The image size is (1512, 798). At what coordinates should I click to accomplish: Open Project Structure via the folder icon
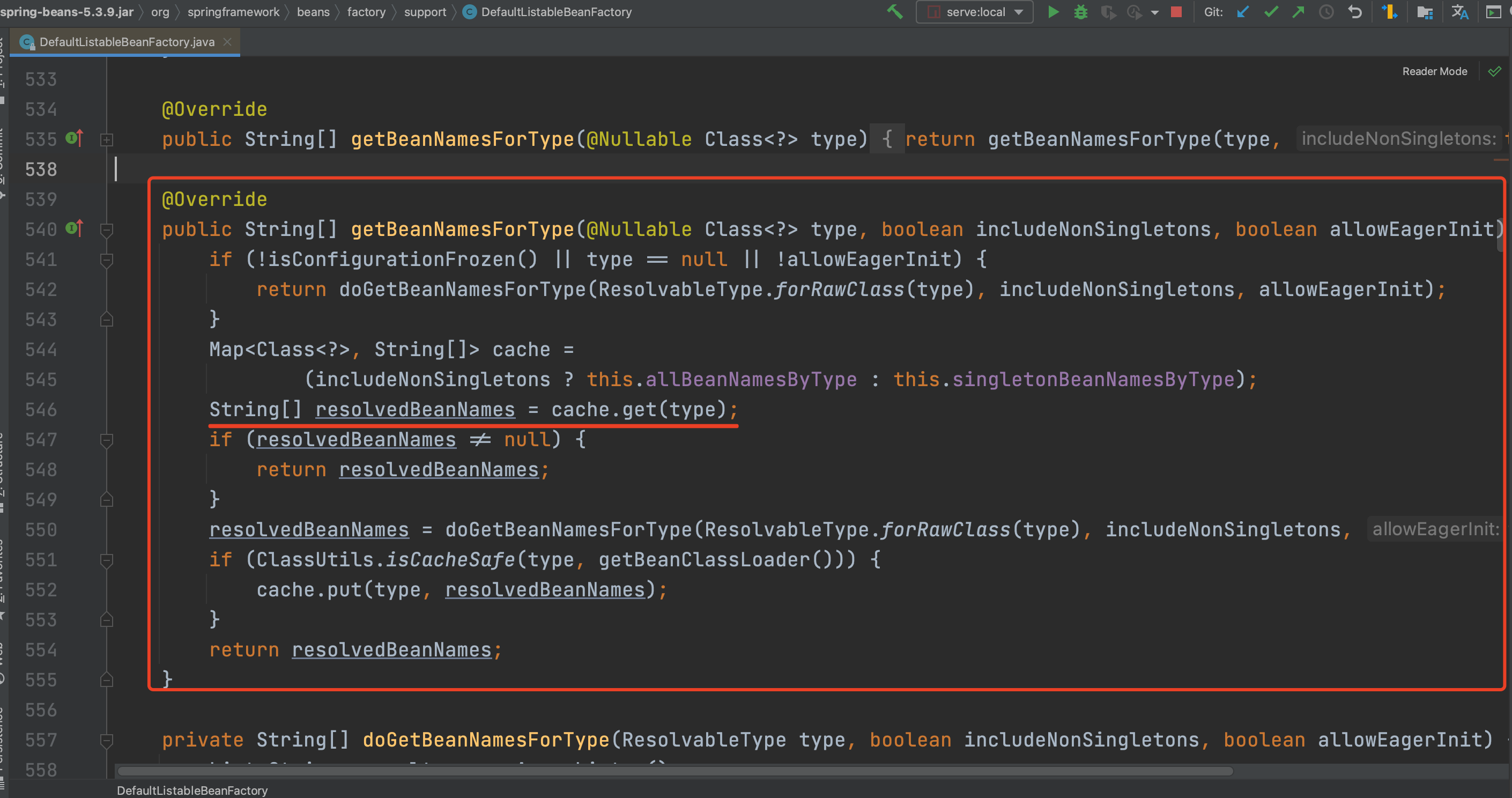[x=1425, y=12]
